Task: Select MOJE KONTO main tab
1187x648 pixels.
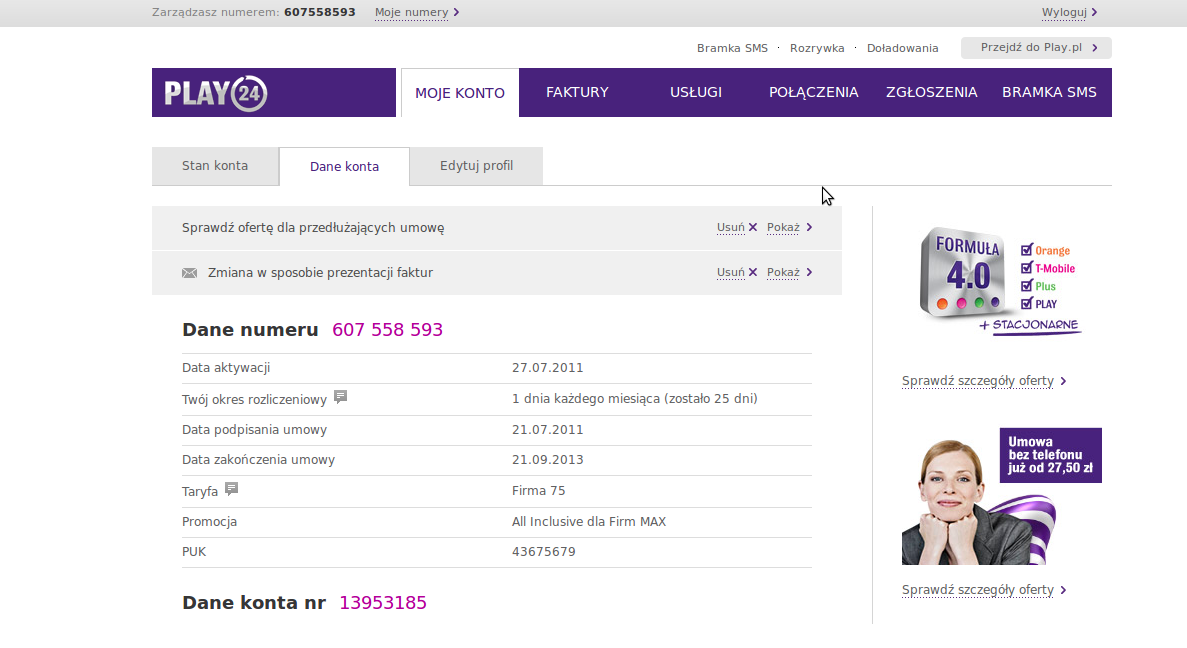Action: click(x=460, y=93)
